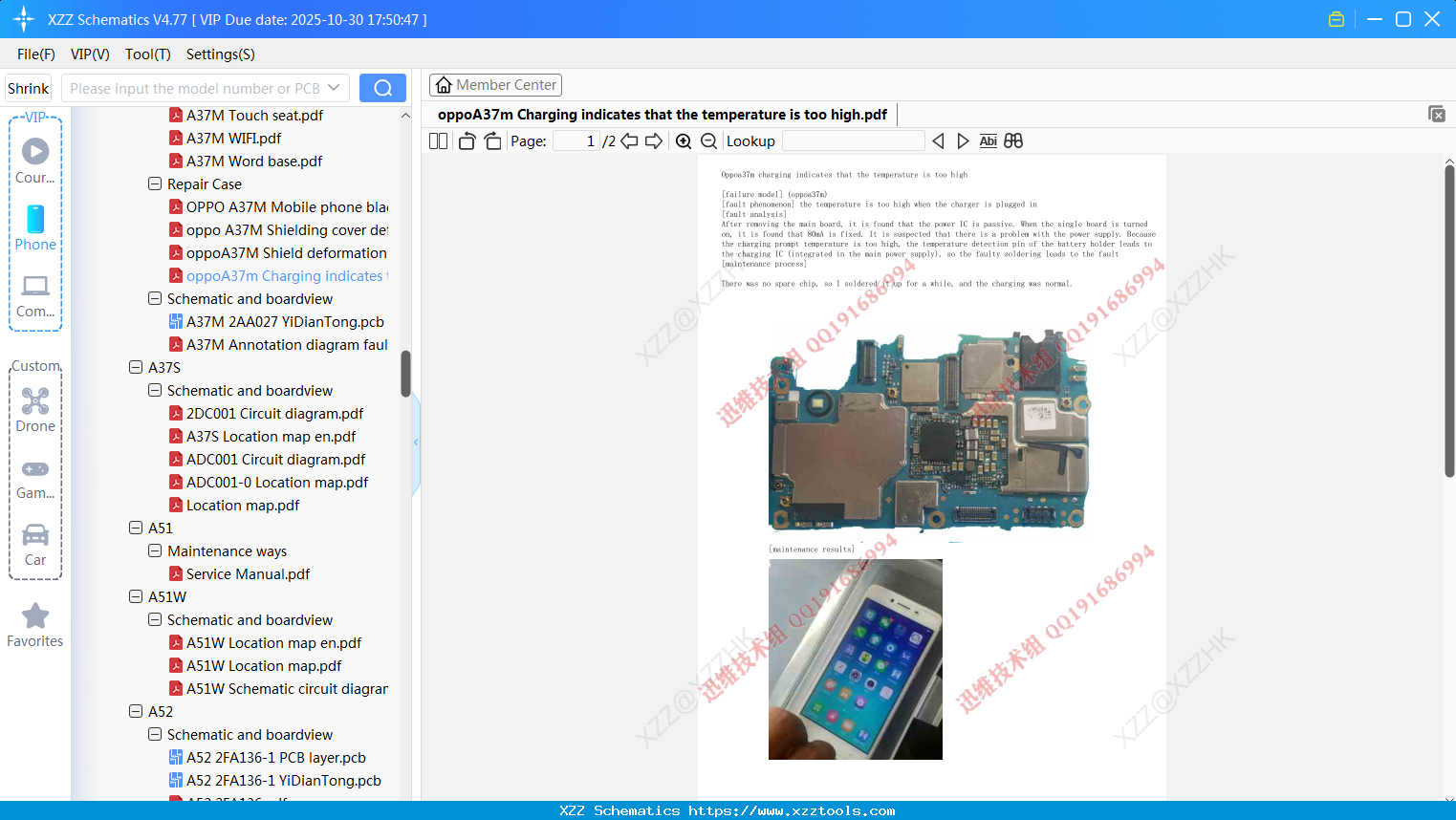Toggle the Abi match-case search option
Viewport: 1456px width, 820px height.
(988, 141)
